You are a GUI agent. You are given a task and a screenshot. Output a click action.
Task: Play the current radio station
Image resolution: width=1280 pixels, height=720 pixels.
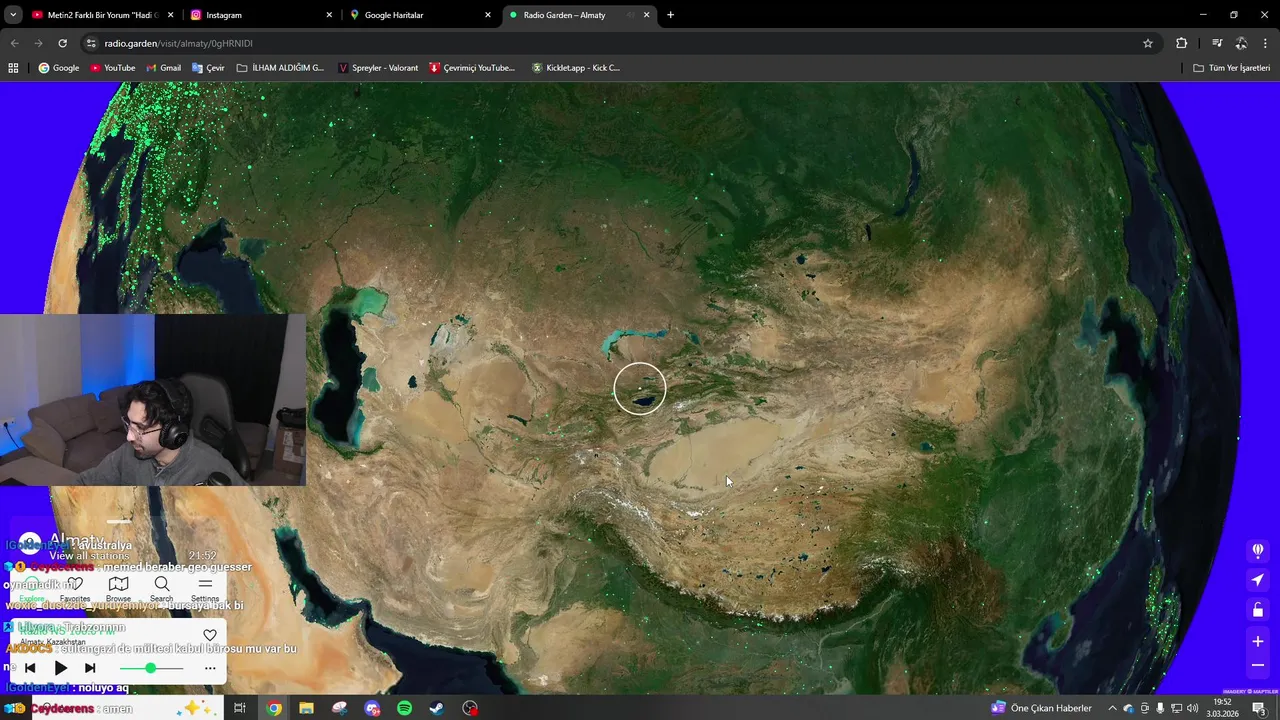pyautogui.click(x=60, y=668)
